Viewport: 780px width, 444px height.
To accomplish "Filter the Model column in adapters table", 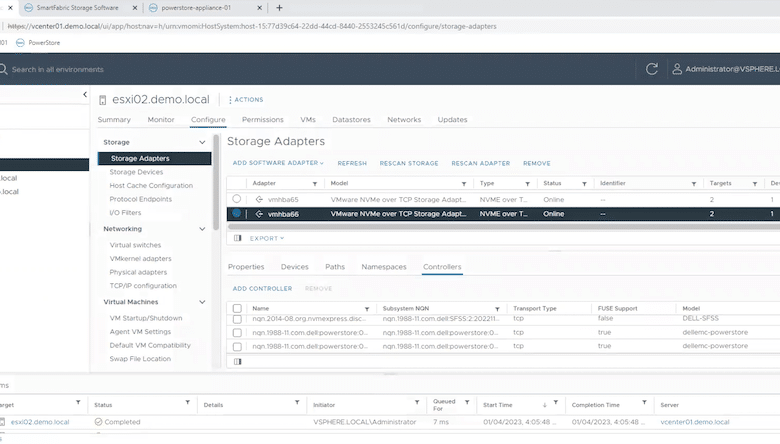I will pyautogui.click(x=464, y=184).
